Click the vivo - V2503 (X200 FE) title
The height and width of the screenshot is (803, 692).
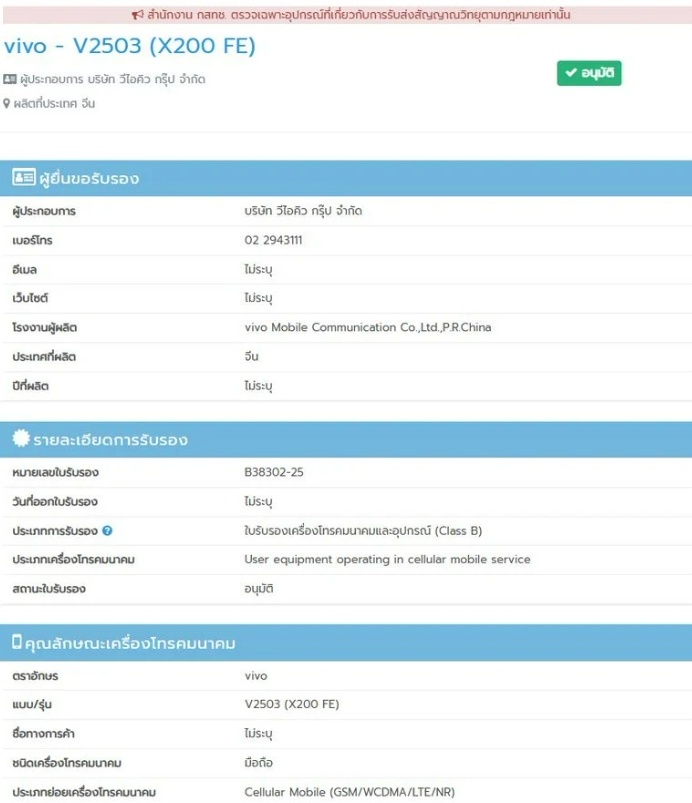(x=130, y=46)
